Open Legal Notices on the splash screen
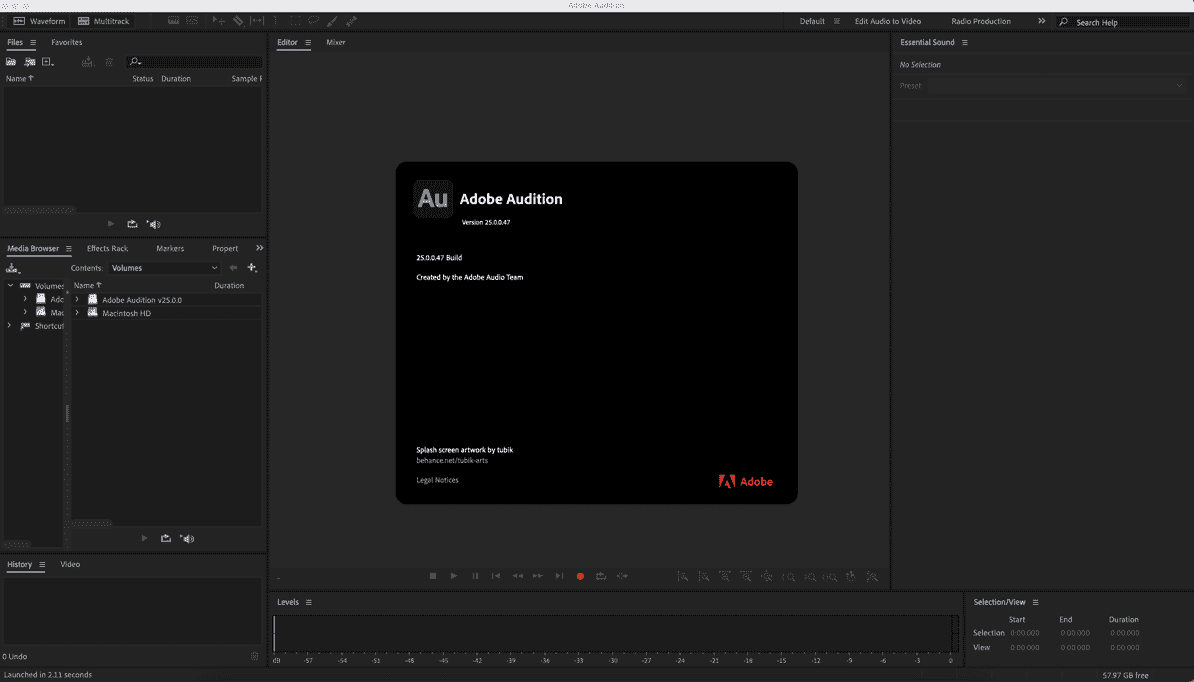 click(x=440, y=480)
